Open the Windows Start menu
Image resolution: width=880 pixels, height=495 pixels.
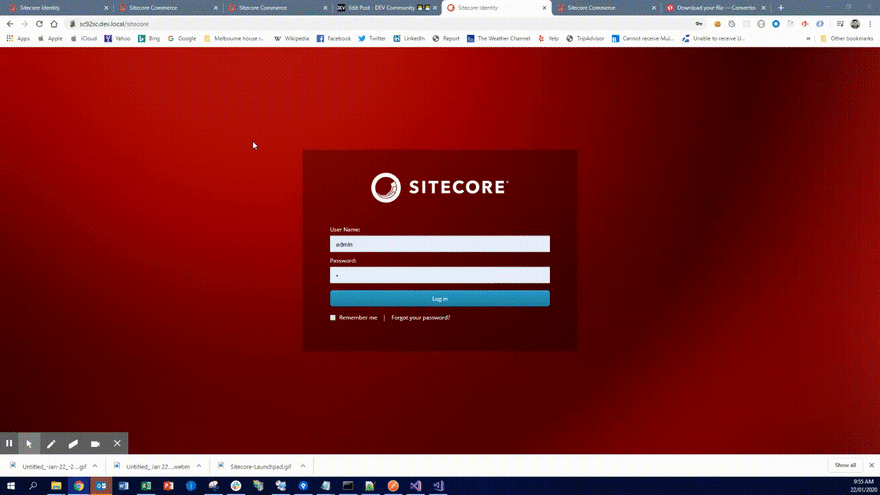[x=11, y=485]
